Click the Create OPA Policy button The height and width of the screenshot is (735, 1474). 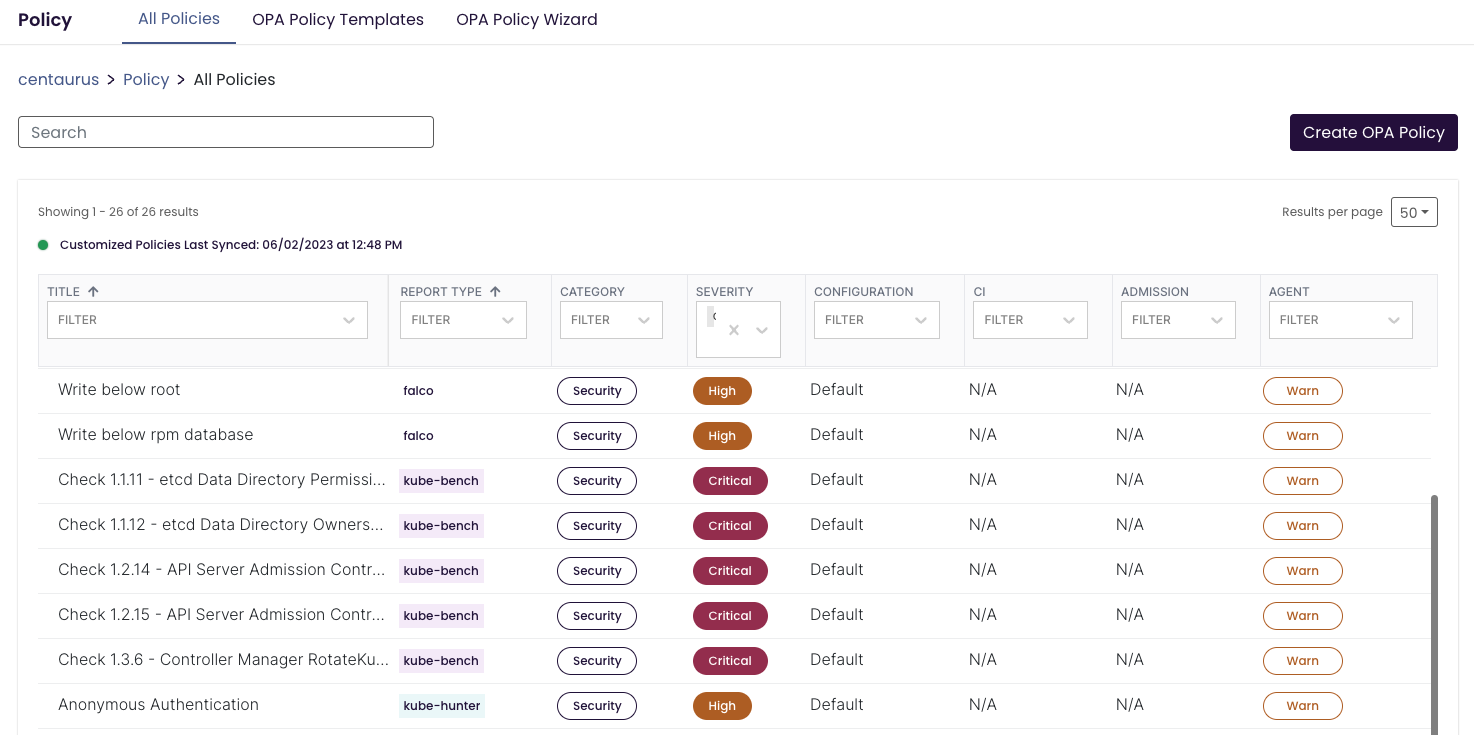click(1373, 132)
